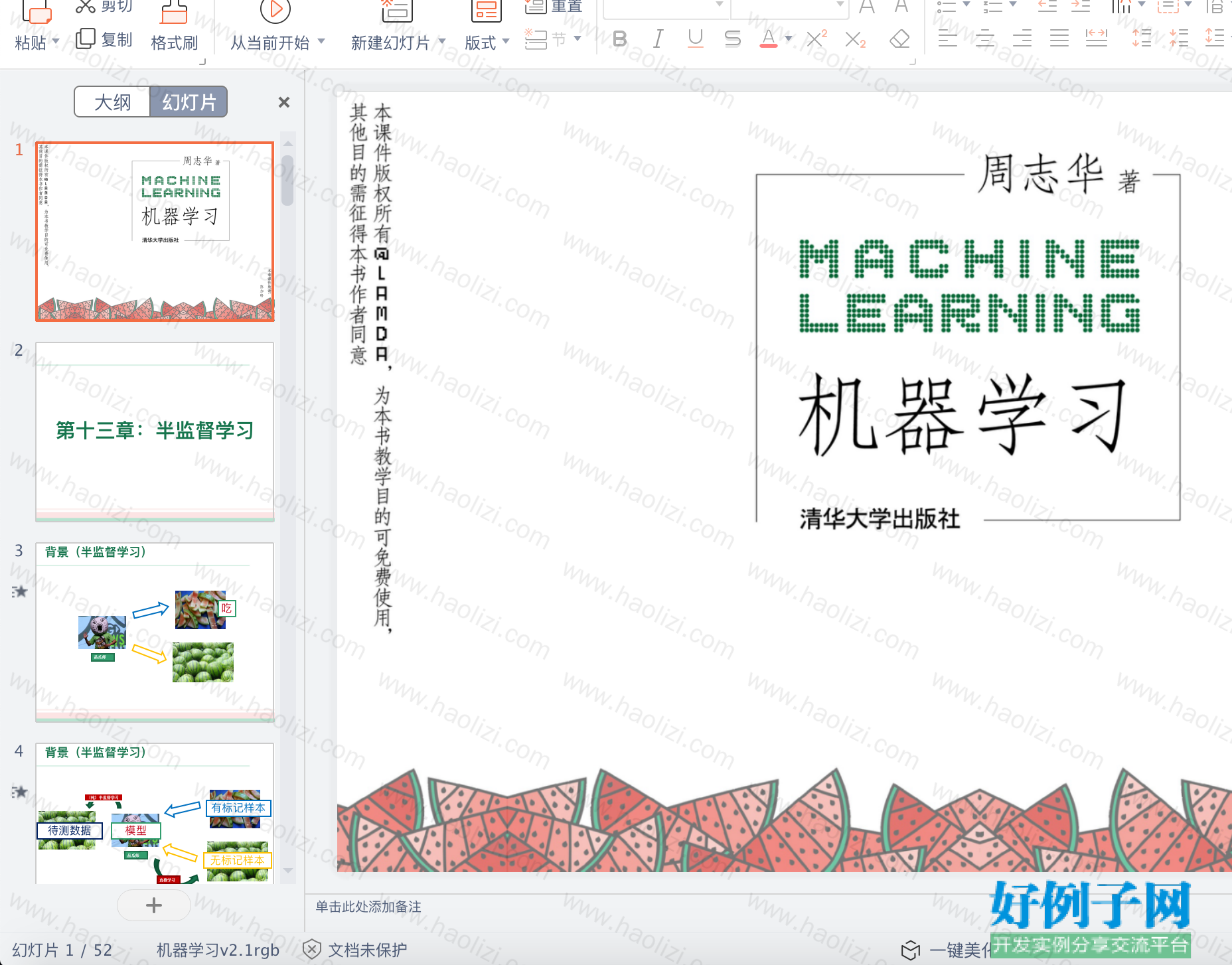The height and width of the screenshot is (965, 1232).
Task: Click the Layout (版式) icon
Action: click(486, 11)
